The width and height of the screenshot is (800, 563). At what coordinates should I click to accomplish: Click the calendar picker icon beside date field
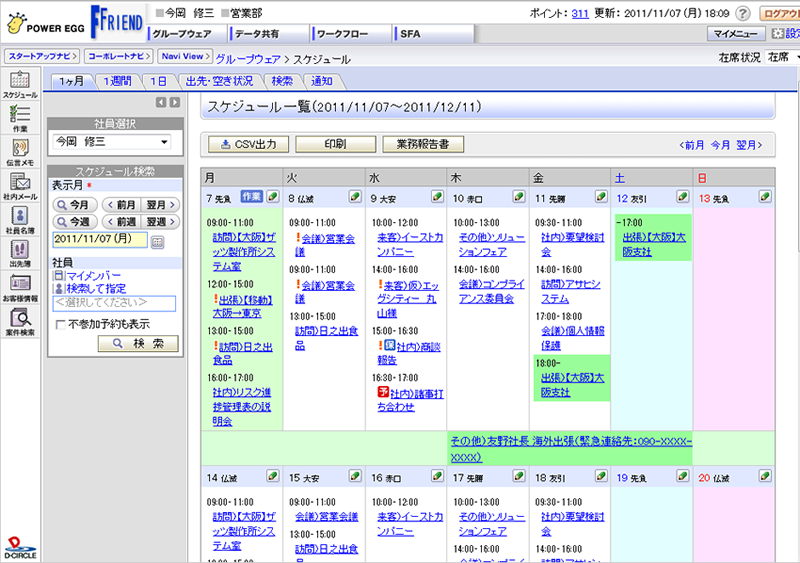point(158,242)
